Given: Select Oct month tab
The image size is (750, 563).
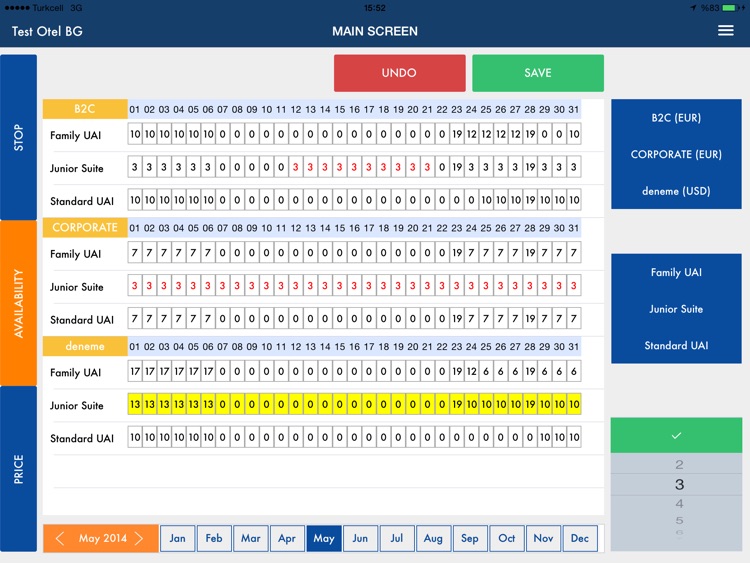Looking at the screenshot, I should coord(507,539).
